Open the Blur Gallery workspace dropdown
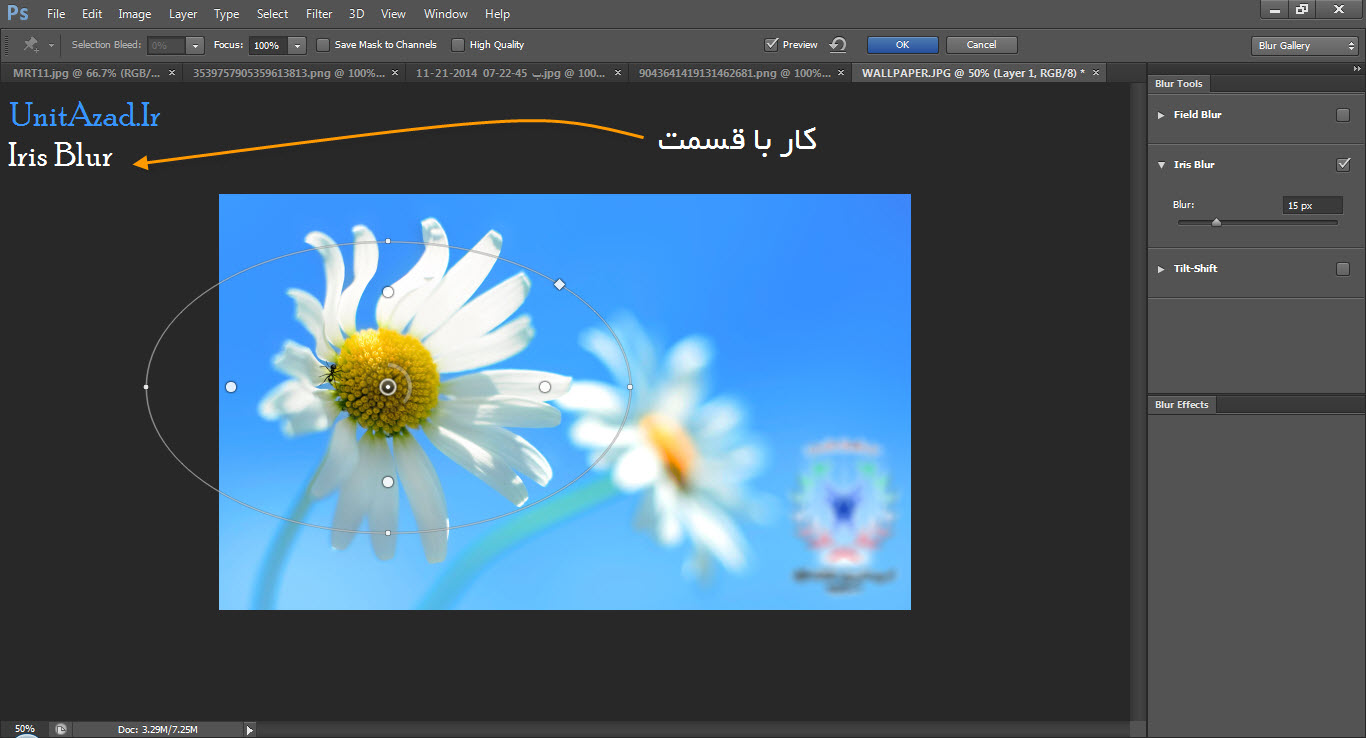 click(1303, 45)
